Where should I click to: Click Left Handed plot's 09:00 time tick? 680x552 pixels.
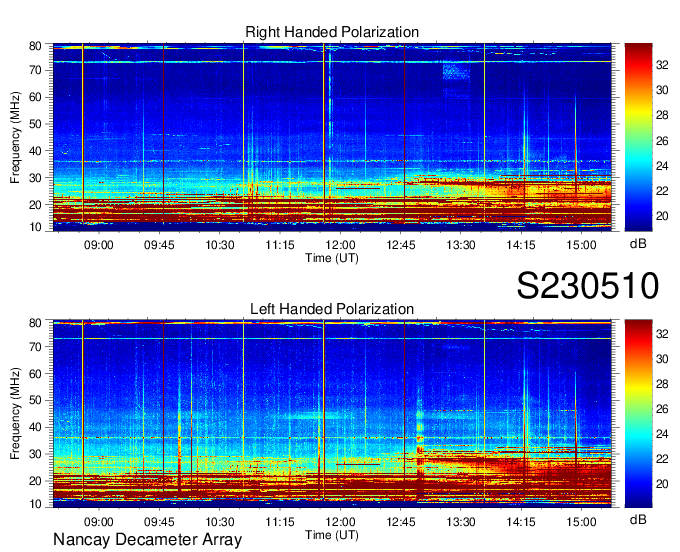(x=99, y=522)
